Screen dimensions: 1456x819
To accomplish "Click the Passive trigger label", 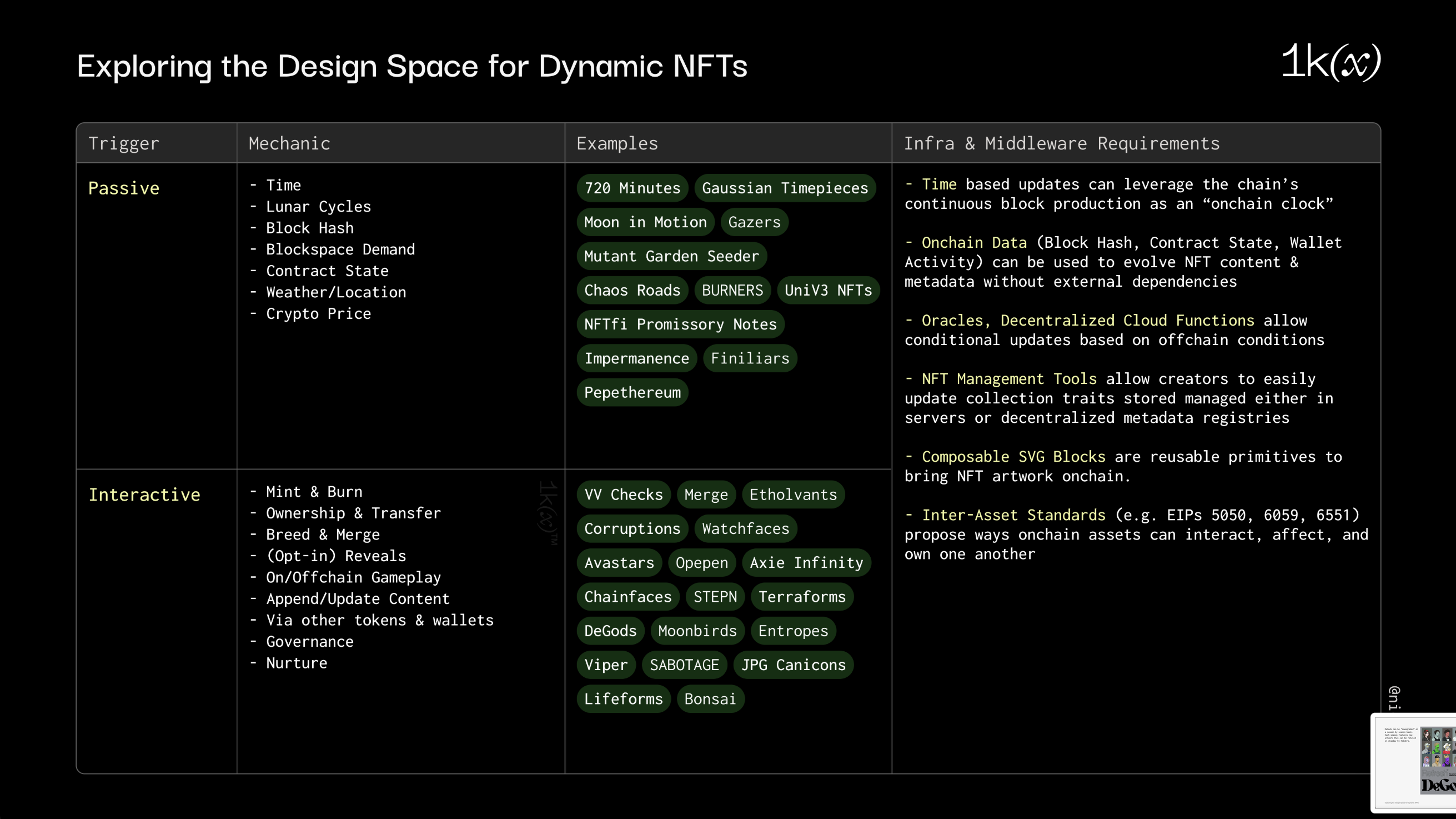I will 124,188.
